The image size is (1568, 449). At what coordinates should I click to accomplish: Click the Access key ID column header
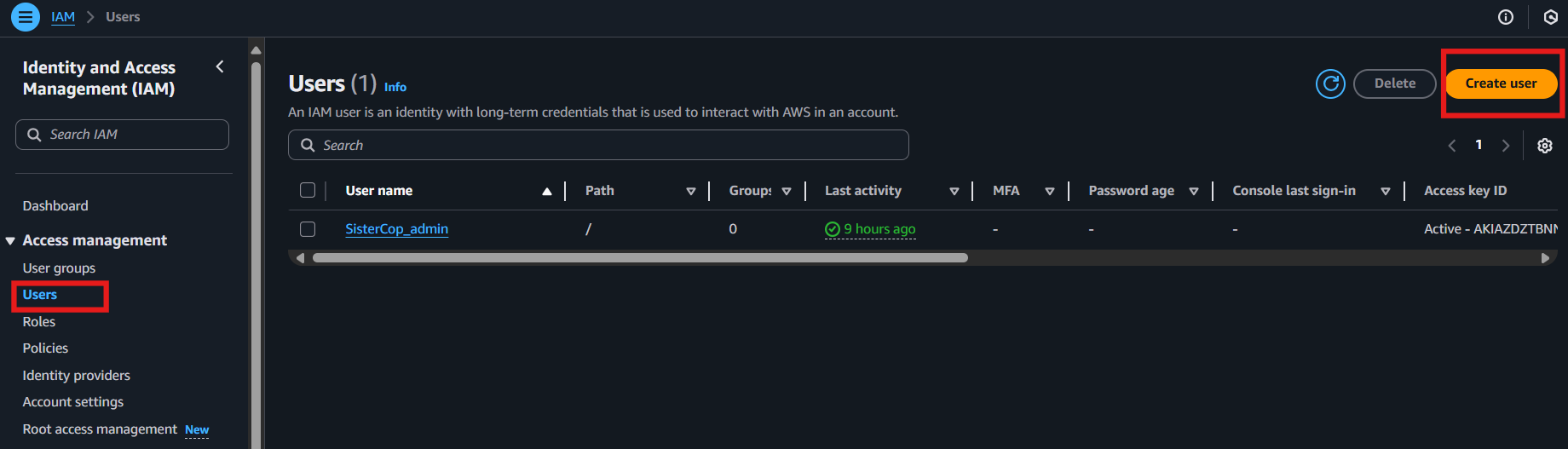tap(1465, 191)
